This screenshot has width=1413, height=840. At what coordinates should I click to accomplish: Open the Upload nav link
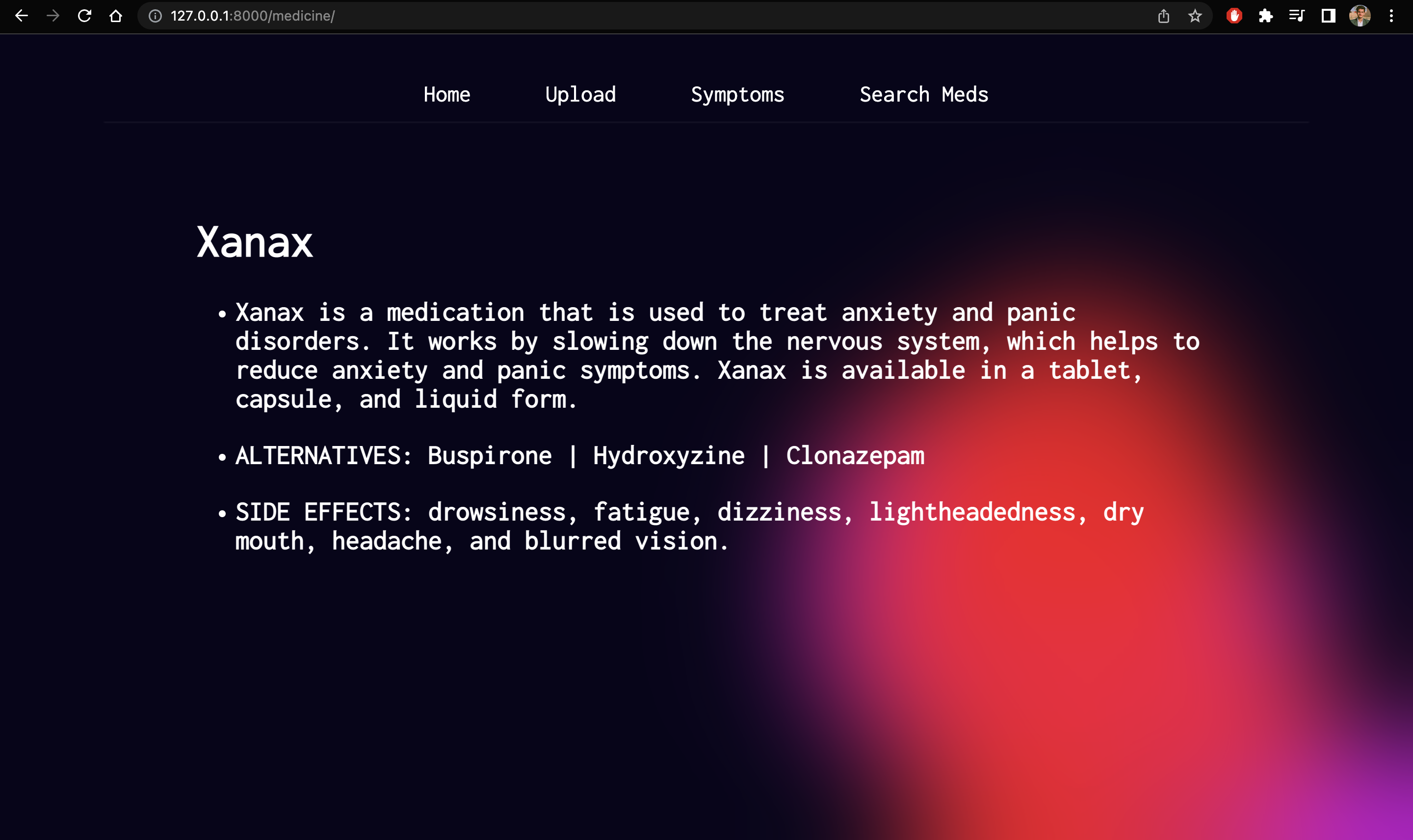[x=580, y=95]
